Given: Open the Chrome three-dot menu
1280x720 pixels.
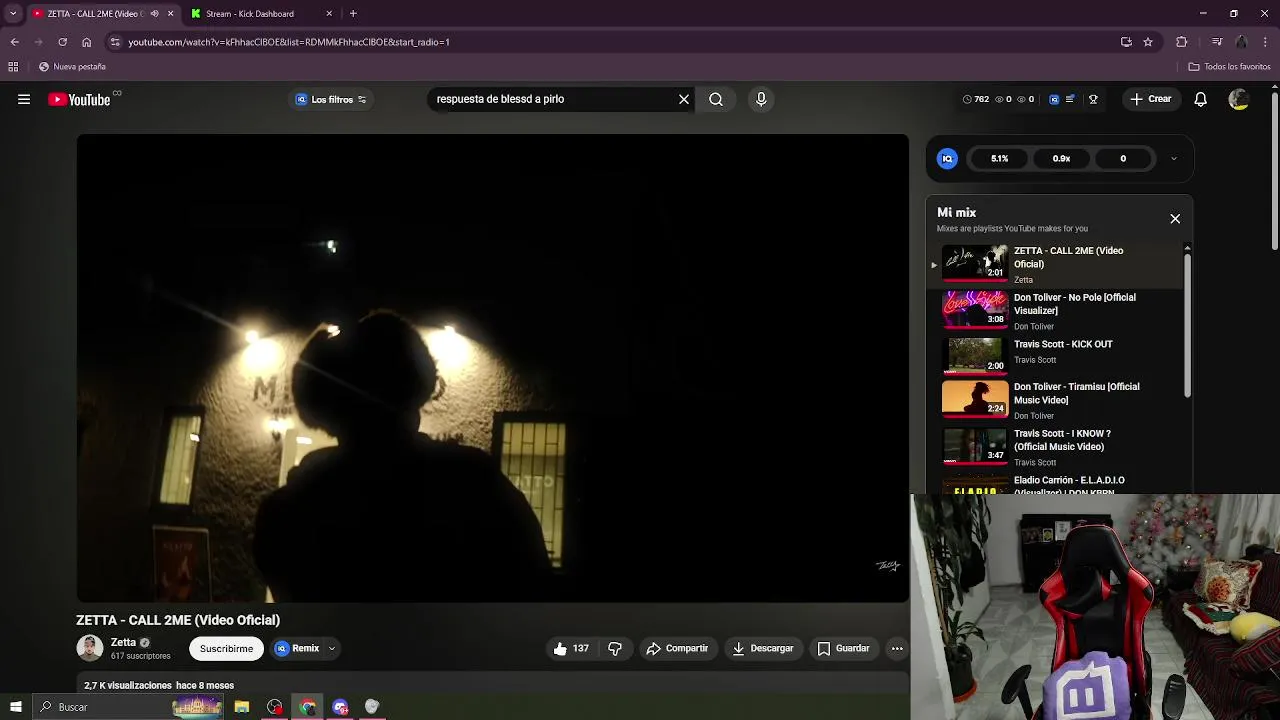Looking at the screenshot, I should coord(1264,42).
